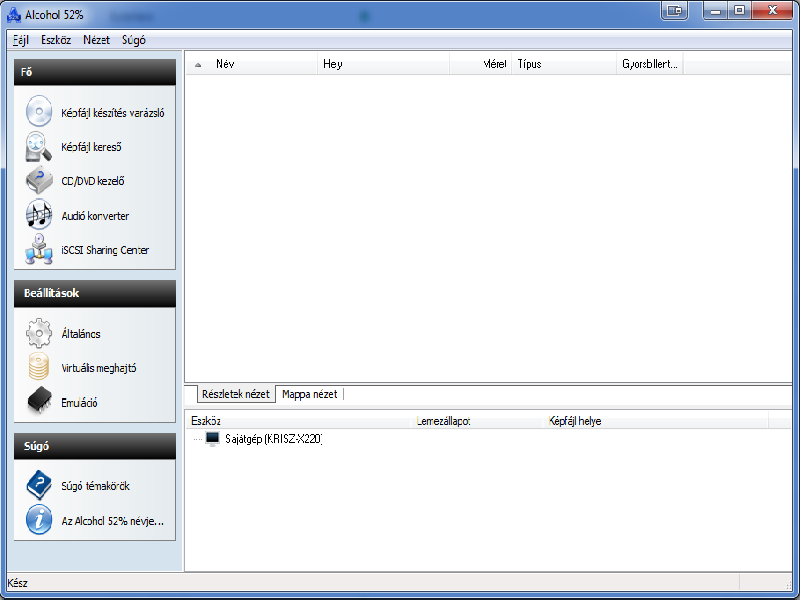Open CD/DVD kezelő link
The height and width of the screenshot is (600, 800).
pyautogui.click(x=93, y=181)
